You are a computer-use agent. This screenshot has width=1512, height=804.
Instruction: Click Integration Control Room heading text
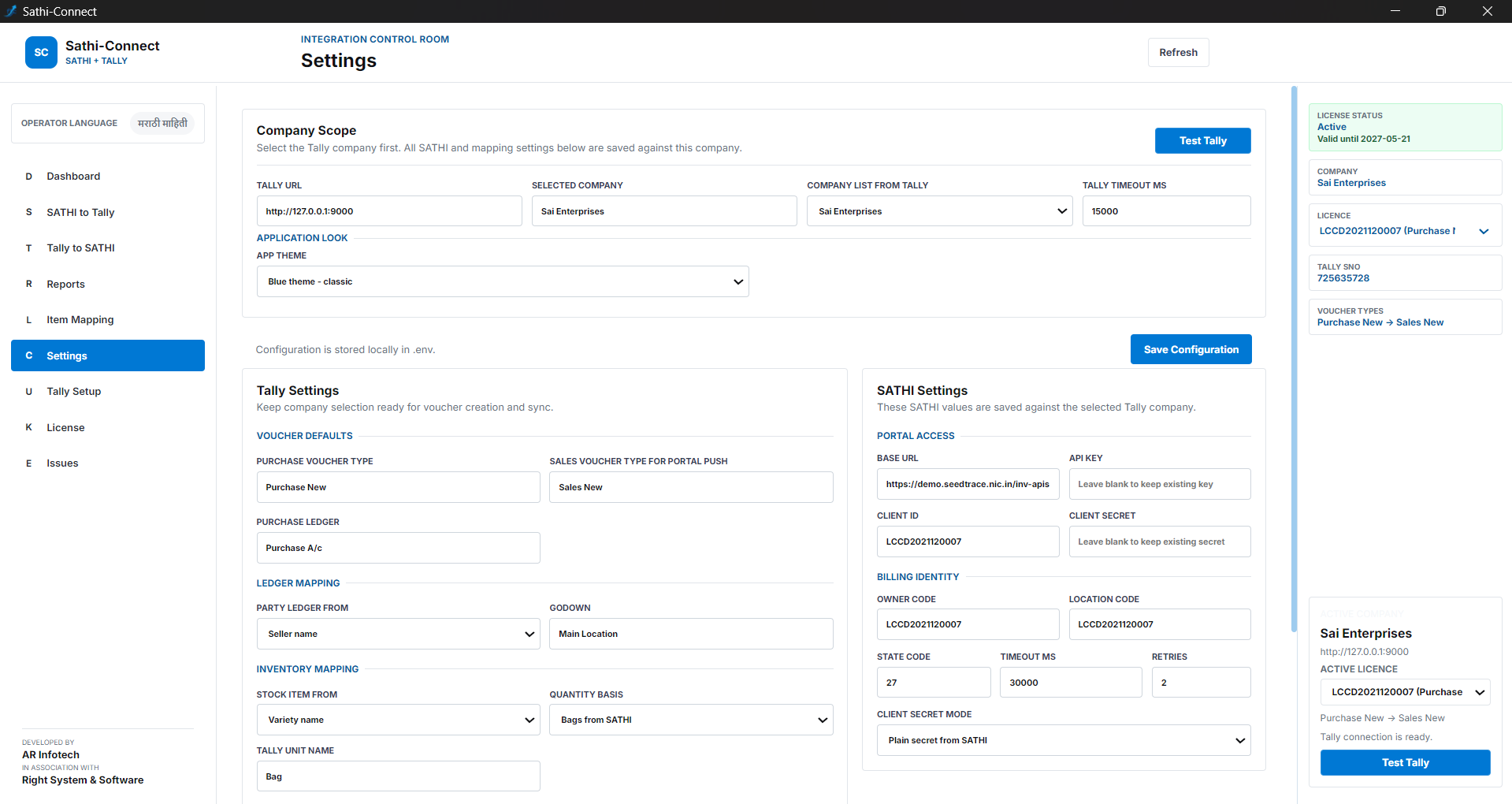pos(375,39)
